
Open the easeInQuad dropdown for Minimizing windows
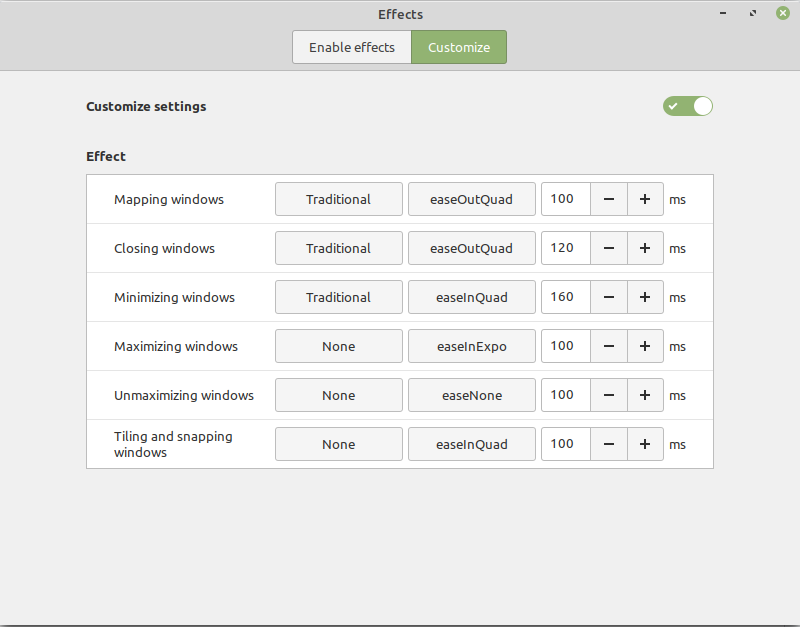471,297
